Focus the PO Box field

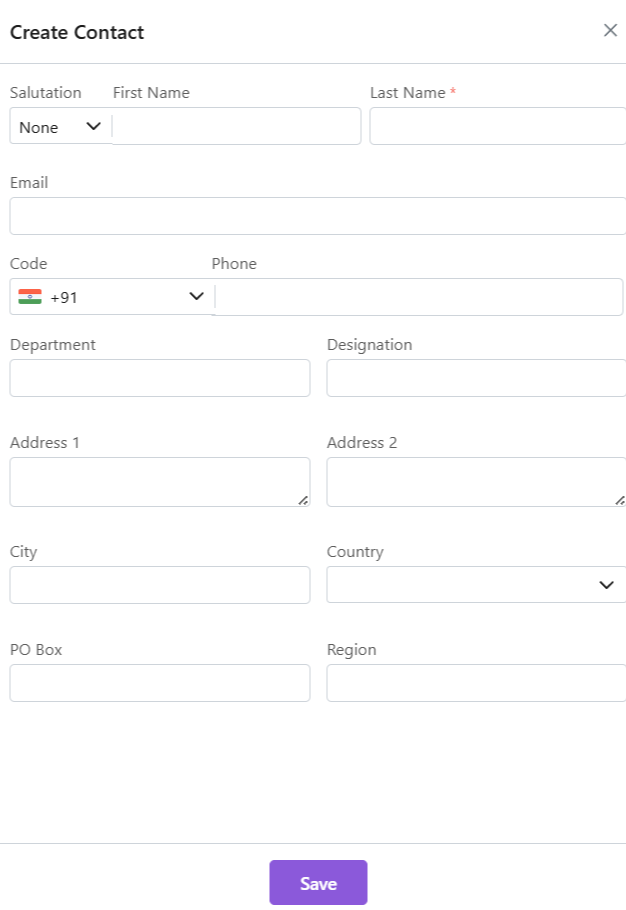coord(160,683)
